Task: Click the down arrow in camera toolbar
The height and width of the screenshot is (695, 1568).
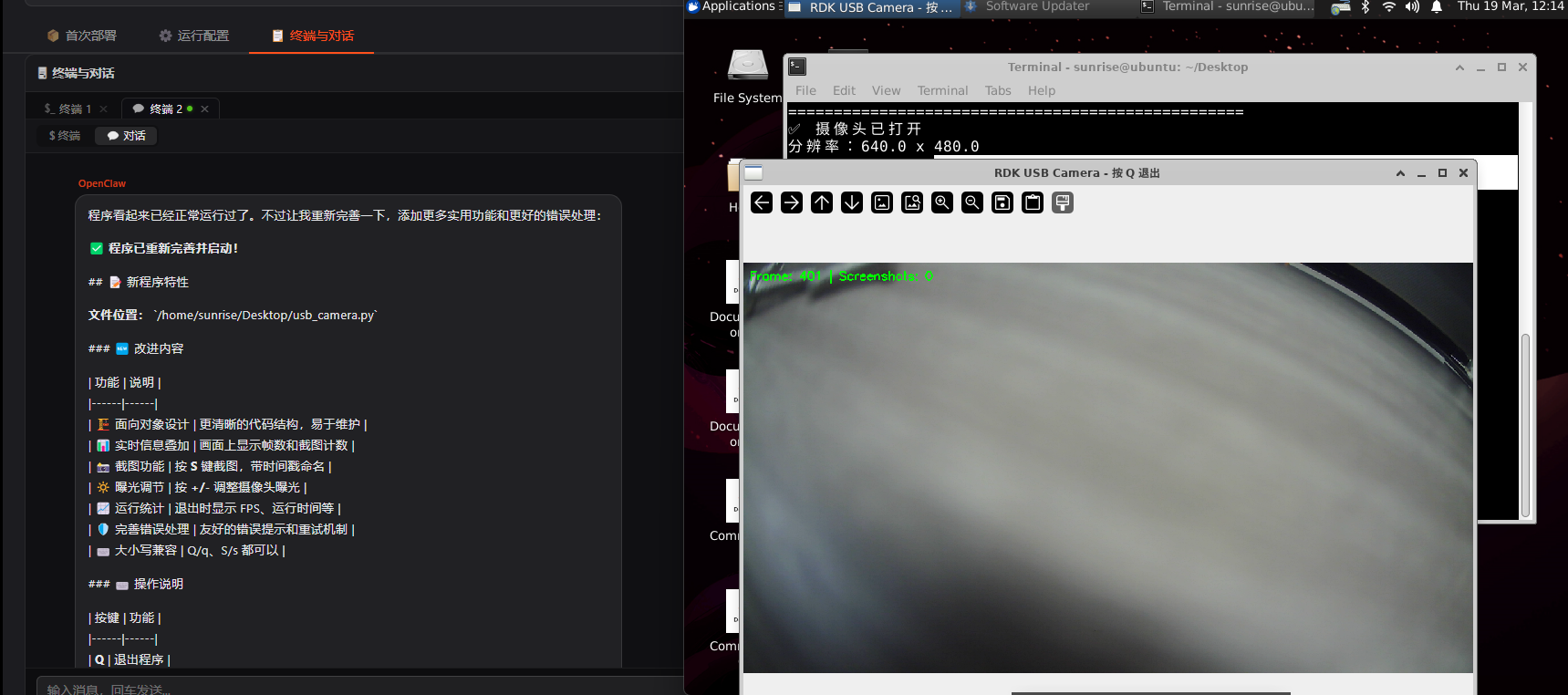Action: [852, 202]
